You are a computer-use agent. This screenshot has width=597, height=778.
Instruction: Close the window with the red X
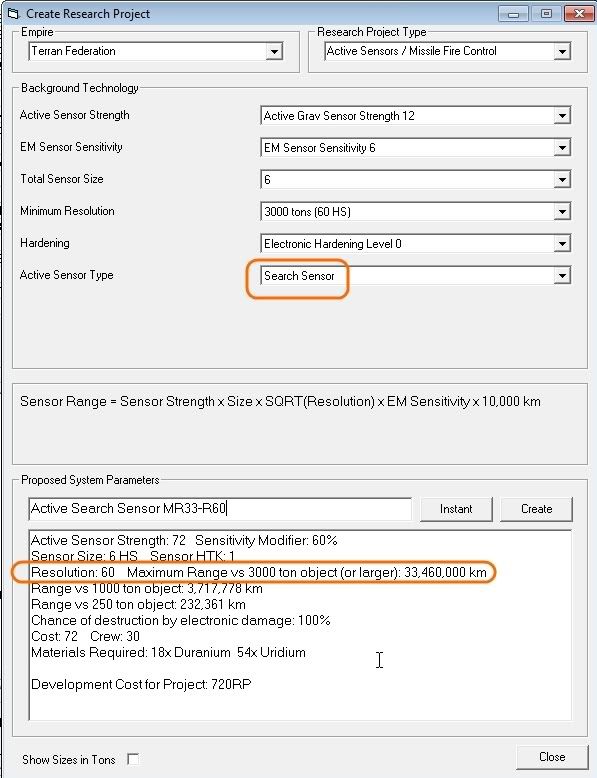pos(579,13)
